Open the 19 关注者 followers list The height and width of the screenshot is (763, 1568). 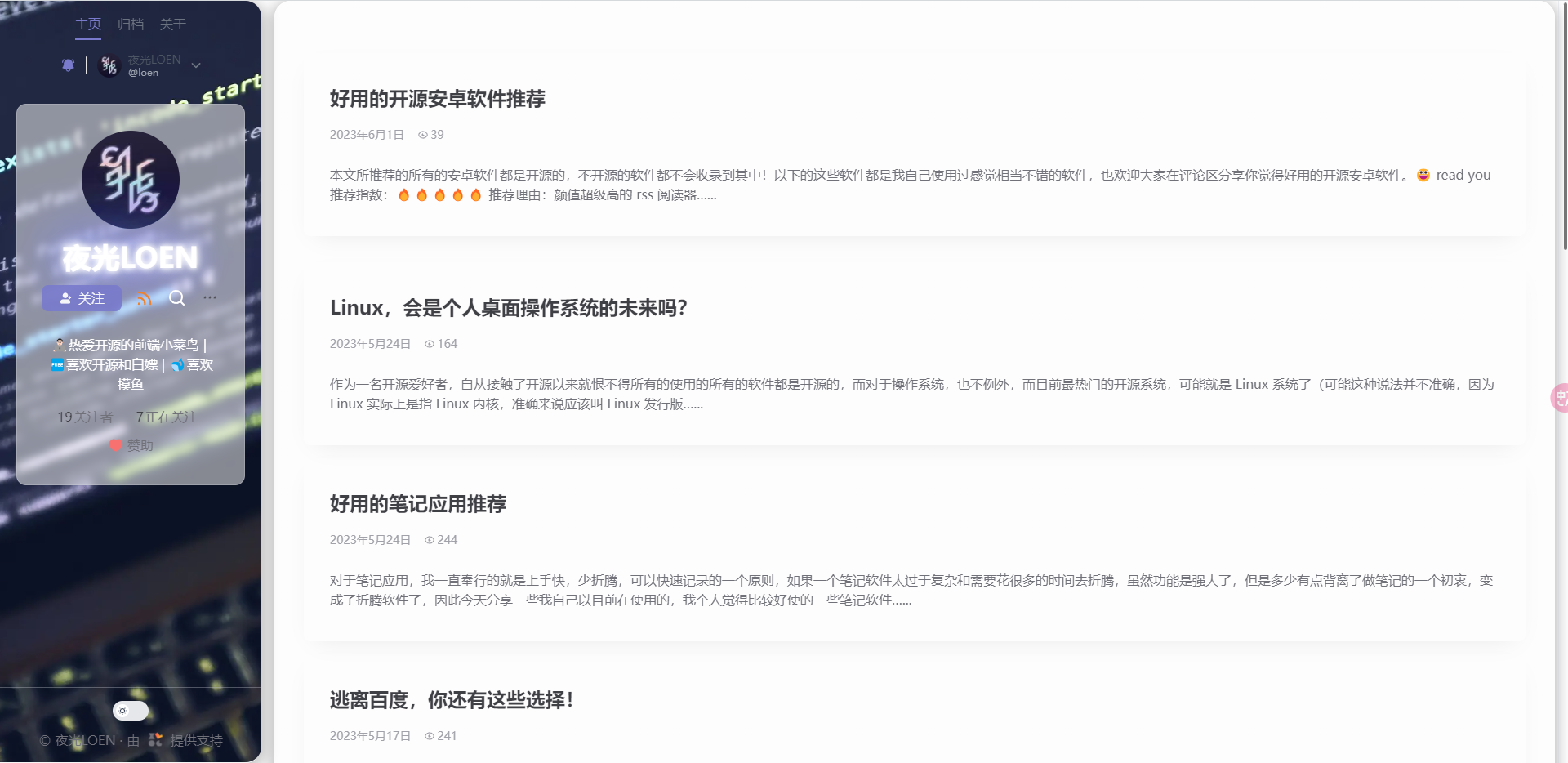[x=85, y=417]
